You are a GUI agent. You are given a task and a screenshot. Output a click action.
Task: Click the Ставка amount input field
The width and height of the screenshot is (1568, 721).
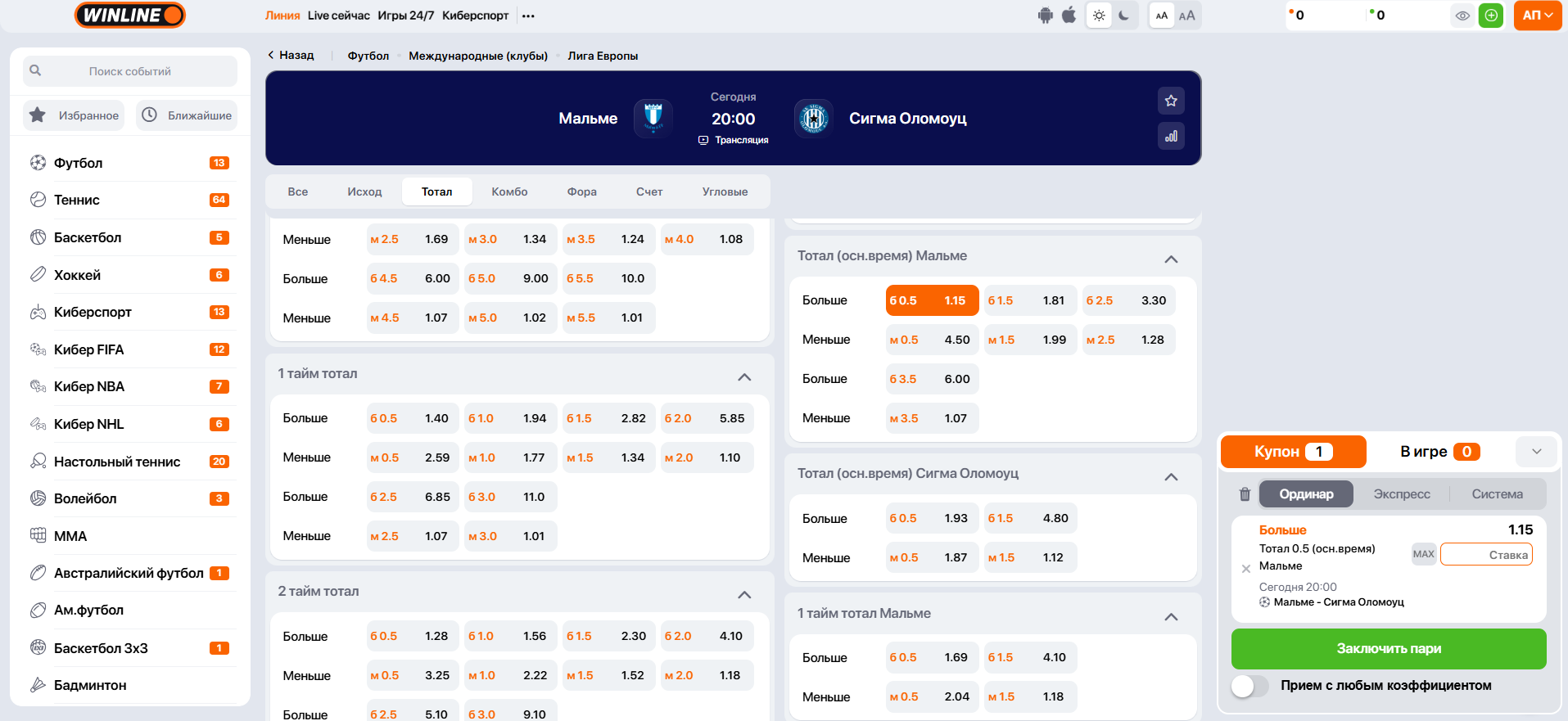click(x=1485, y=555)
